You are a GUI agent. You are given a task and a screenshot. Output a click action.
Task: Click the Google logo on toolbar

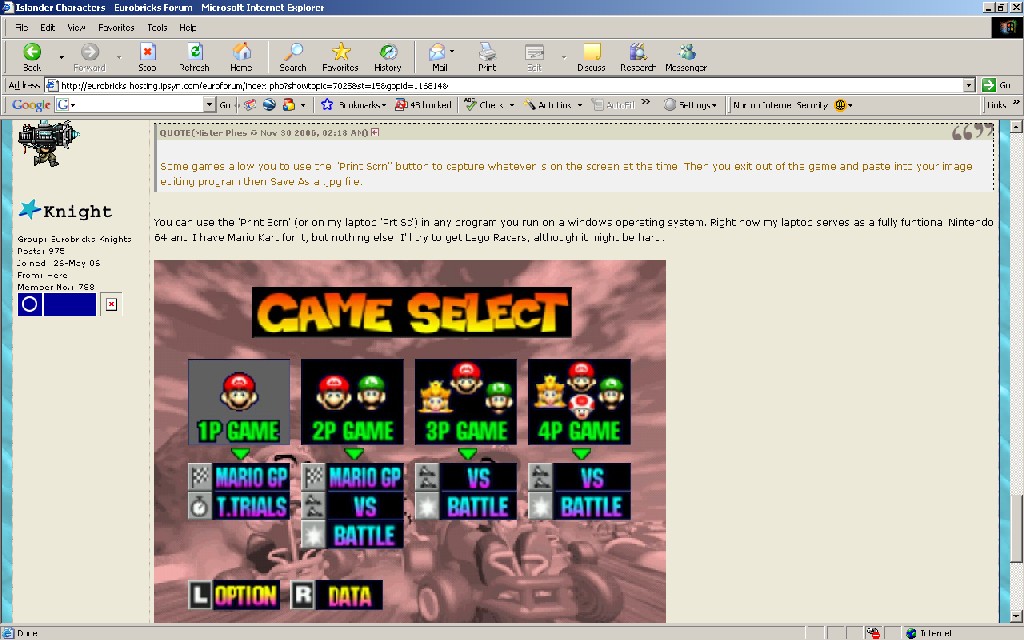click(x=31, y=104)
